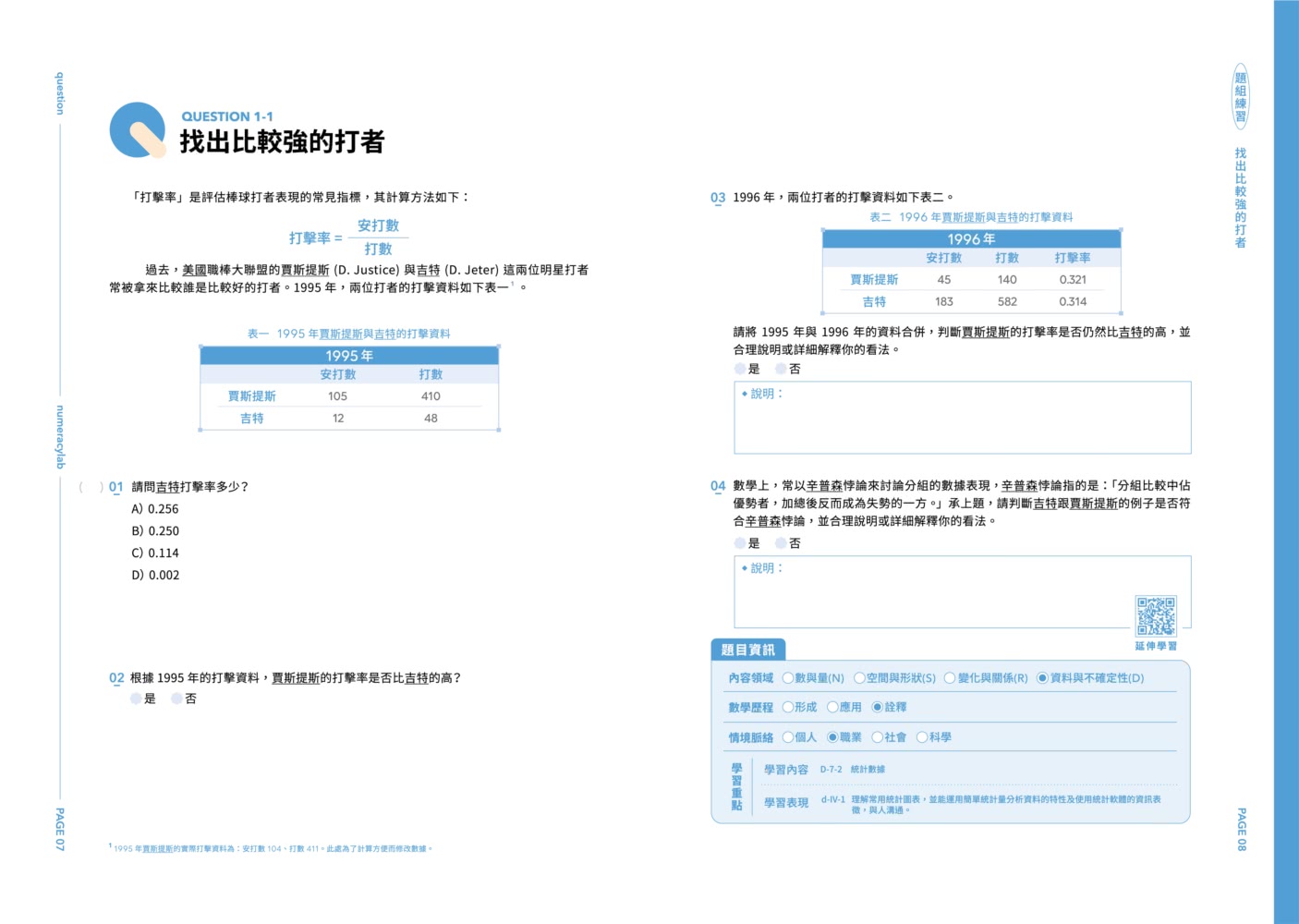Click the blue bat logo icon
This screenshot has height=924, width=1299.
138,130
